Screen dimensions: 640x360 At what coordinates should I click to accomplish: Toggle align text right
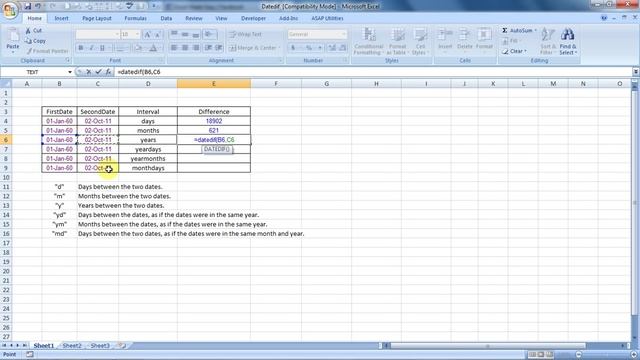click(x=196, y=48)
